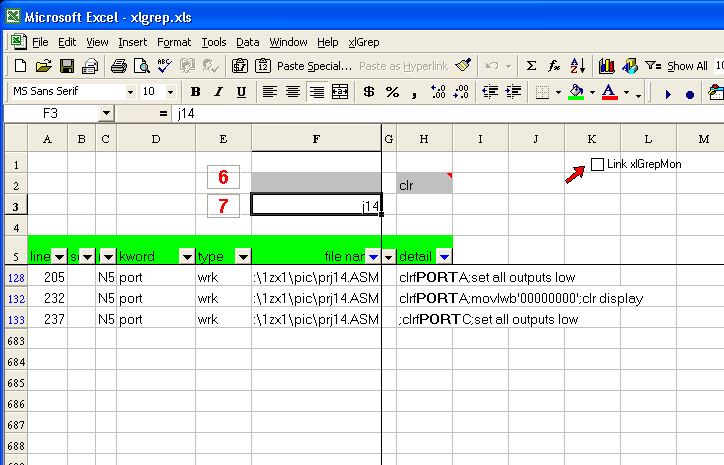Toggle Bold formatting button

(196, 92)
